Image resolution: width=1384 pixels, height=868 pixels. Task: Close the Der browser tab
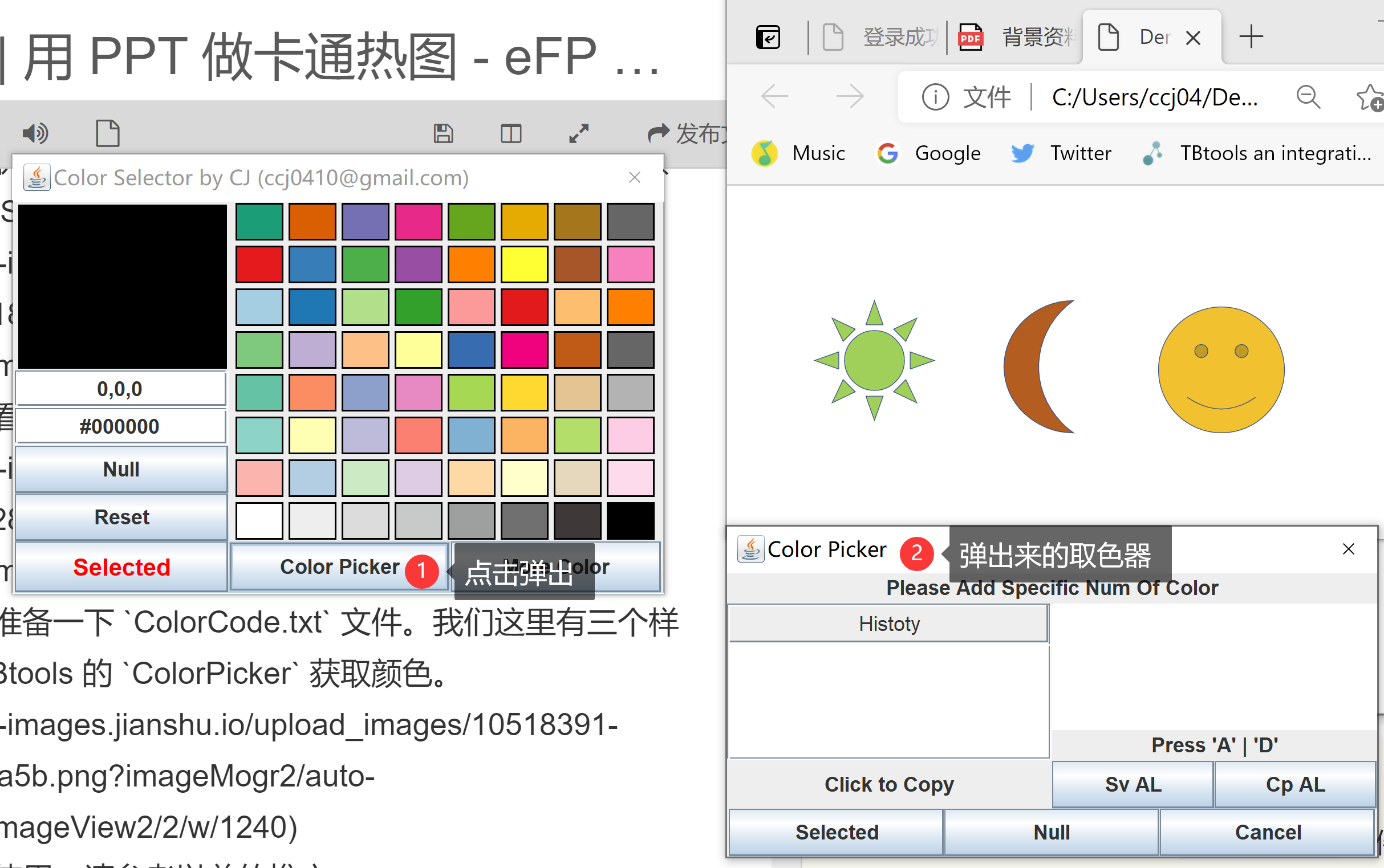pos(1194,38)
